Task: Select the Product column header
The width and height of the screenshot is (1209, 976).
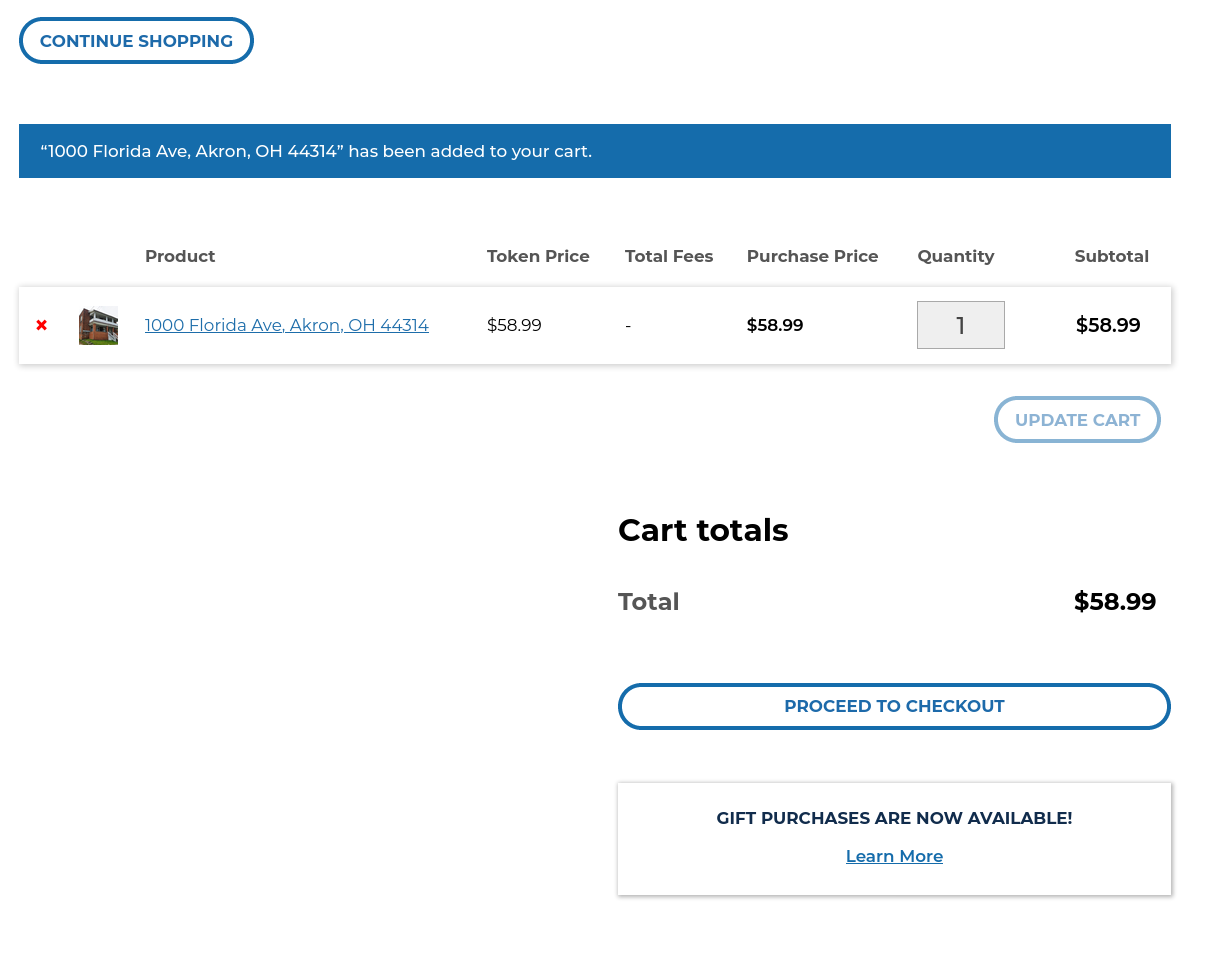Action: 180,256
